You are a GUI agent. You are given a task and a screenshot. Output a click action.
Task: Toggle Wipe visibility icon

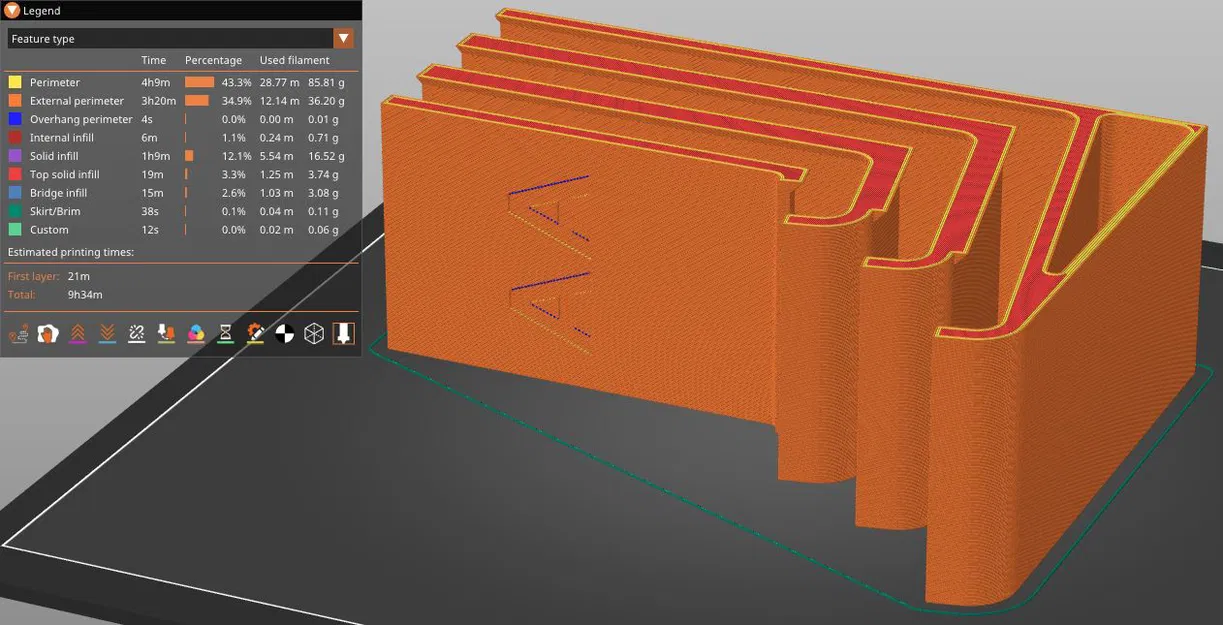(47, 334)
